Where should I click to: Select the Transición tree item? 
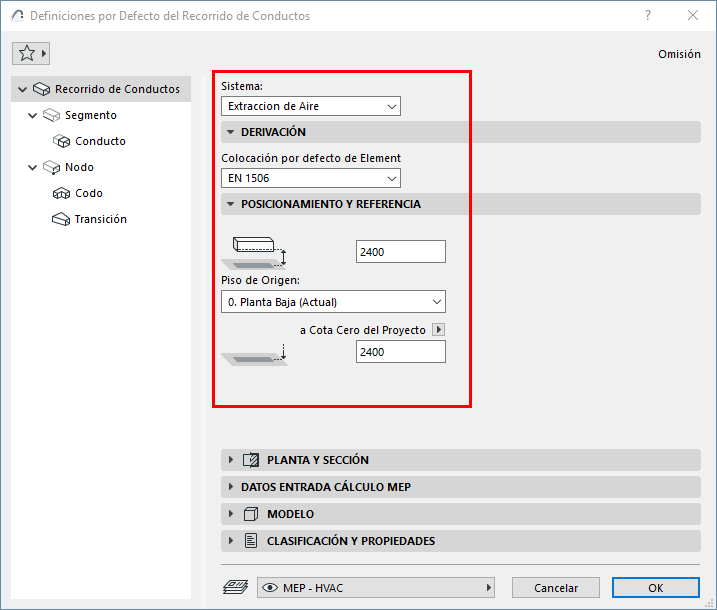pyautogui.click(x=101, y=219)
